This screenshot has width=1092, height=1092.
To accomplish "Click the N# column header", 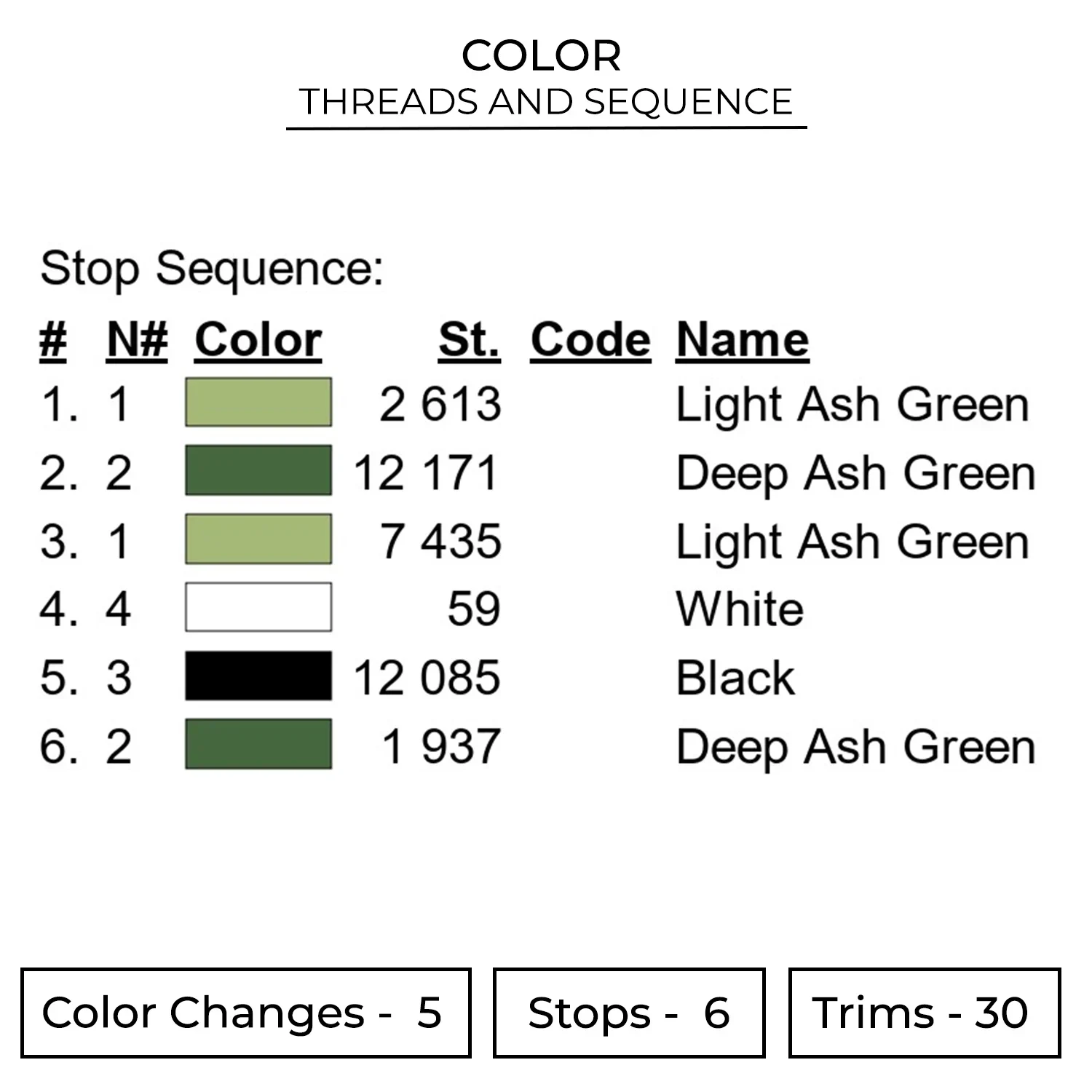I will click(x=137, y=340).
